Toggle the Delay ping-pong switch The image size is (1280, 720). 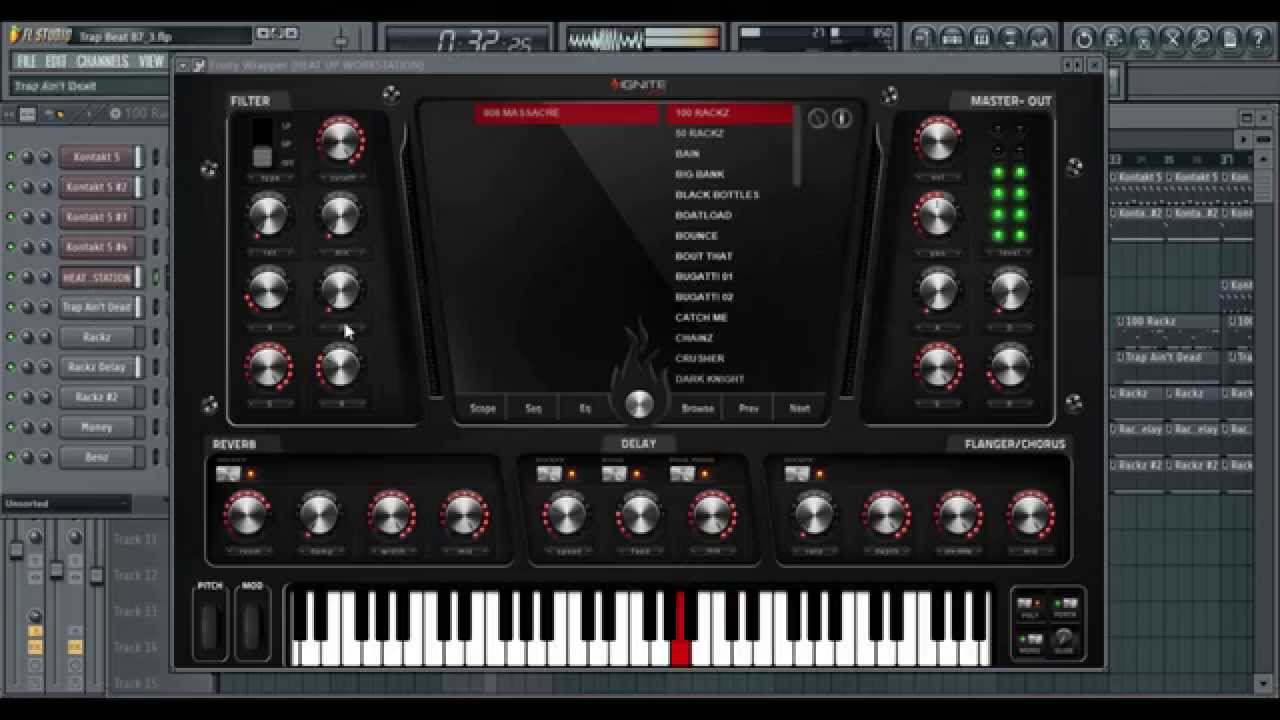(682, 473)
